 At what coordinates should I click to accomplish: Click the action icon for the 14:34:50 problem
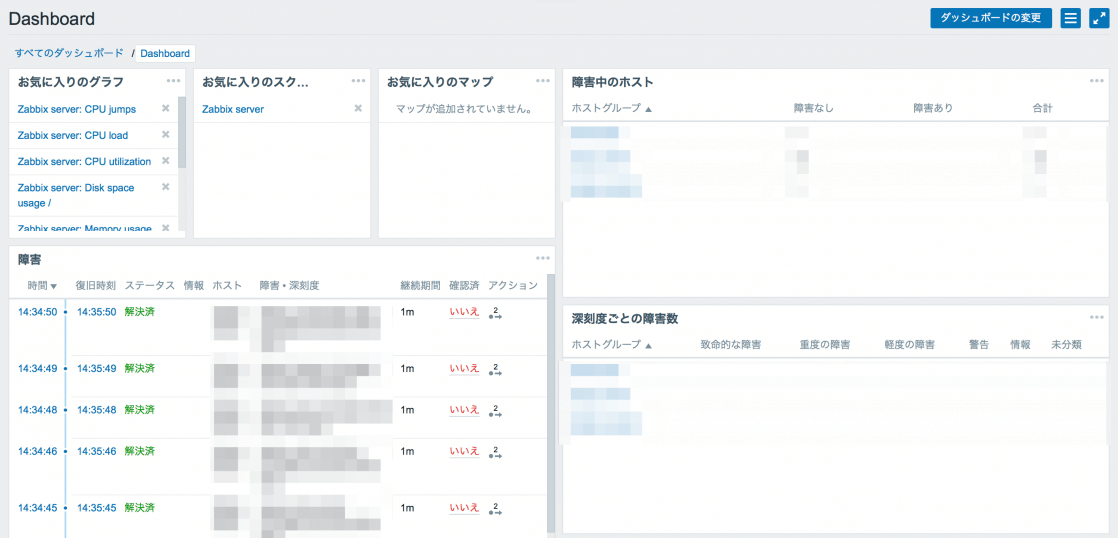(x=494, y=313)
